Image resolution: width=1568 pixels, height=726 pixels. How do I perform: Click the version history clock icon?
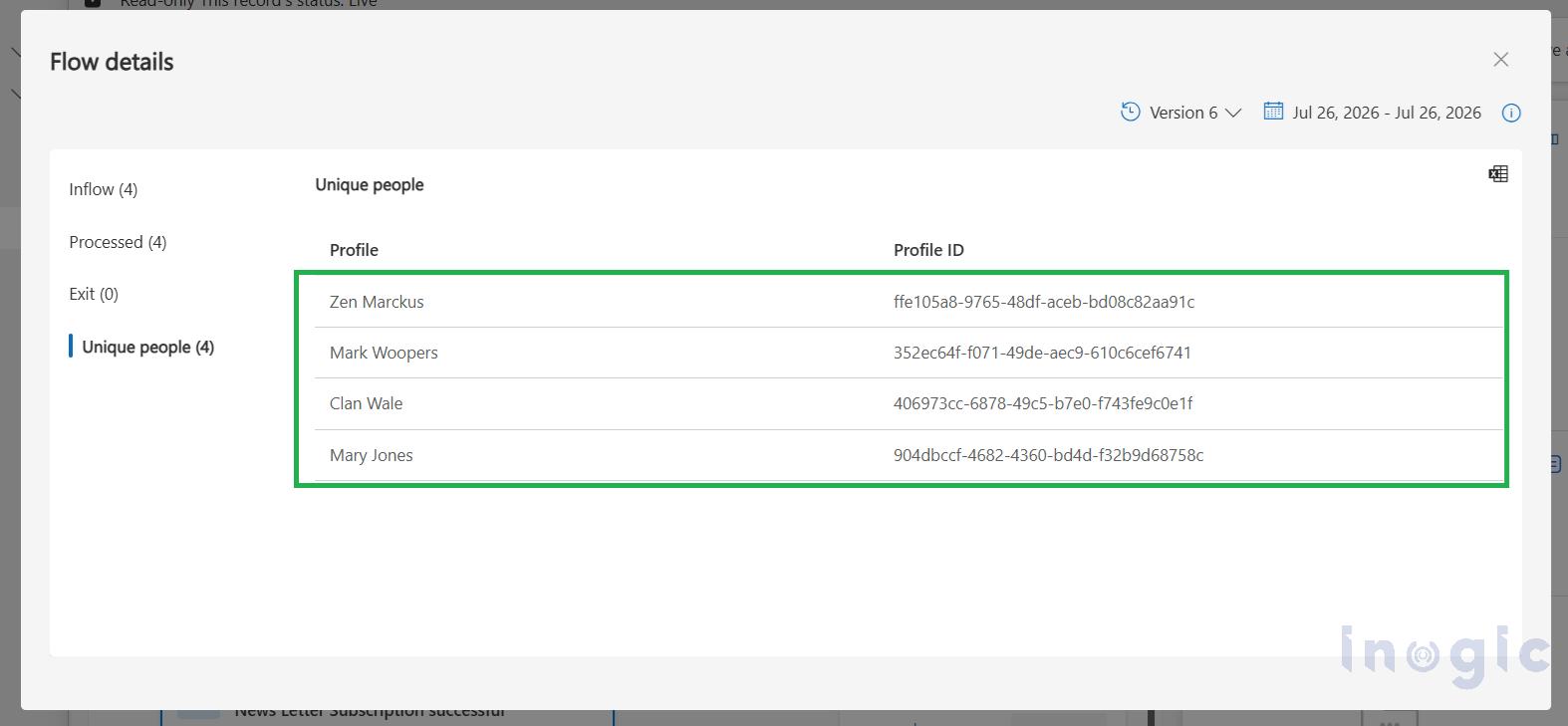pos(1130,112)
